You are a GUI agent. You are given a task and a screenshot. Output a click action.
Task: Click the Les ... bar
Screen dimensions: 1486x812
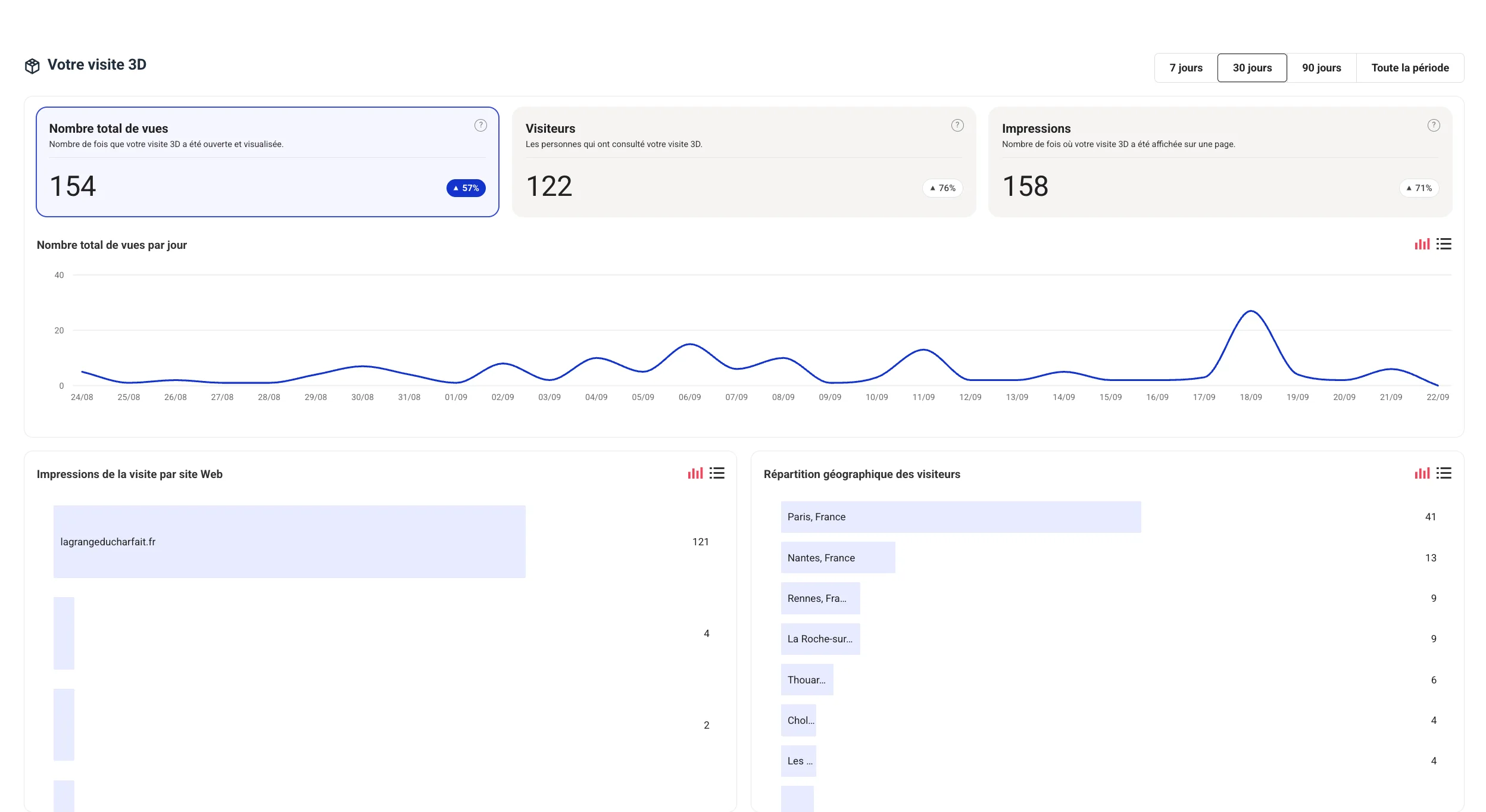click(798, 761)
